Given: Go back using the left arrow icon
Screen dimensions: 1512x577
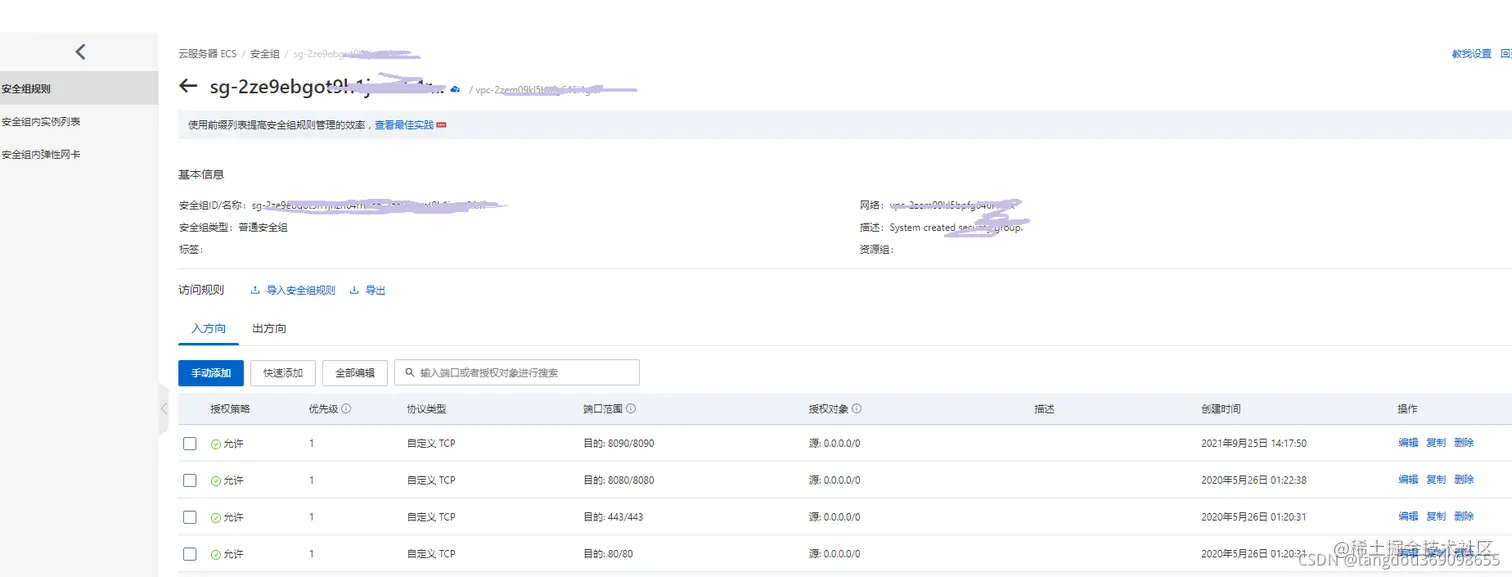Looking at the screenshot, I should (x=187, y=86).
